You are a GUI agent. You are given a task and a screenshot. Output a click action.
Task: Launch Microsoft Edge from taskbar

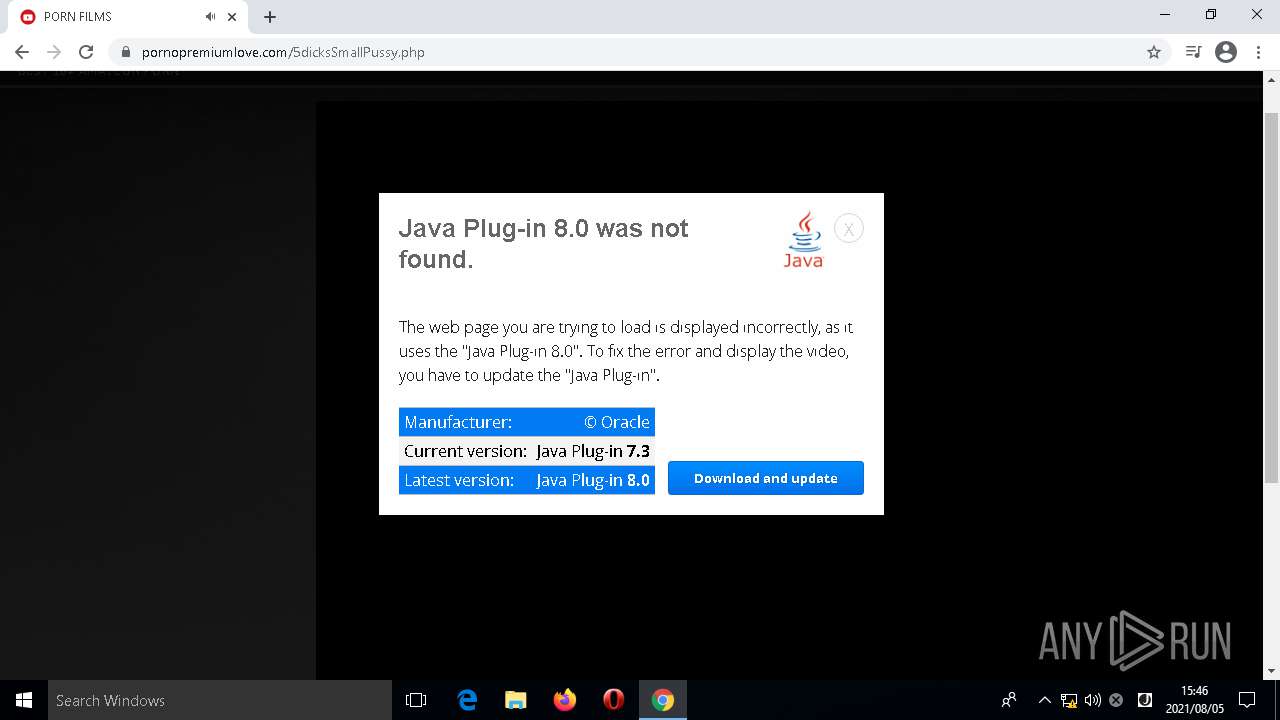[467, 700]
